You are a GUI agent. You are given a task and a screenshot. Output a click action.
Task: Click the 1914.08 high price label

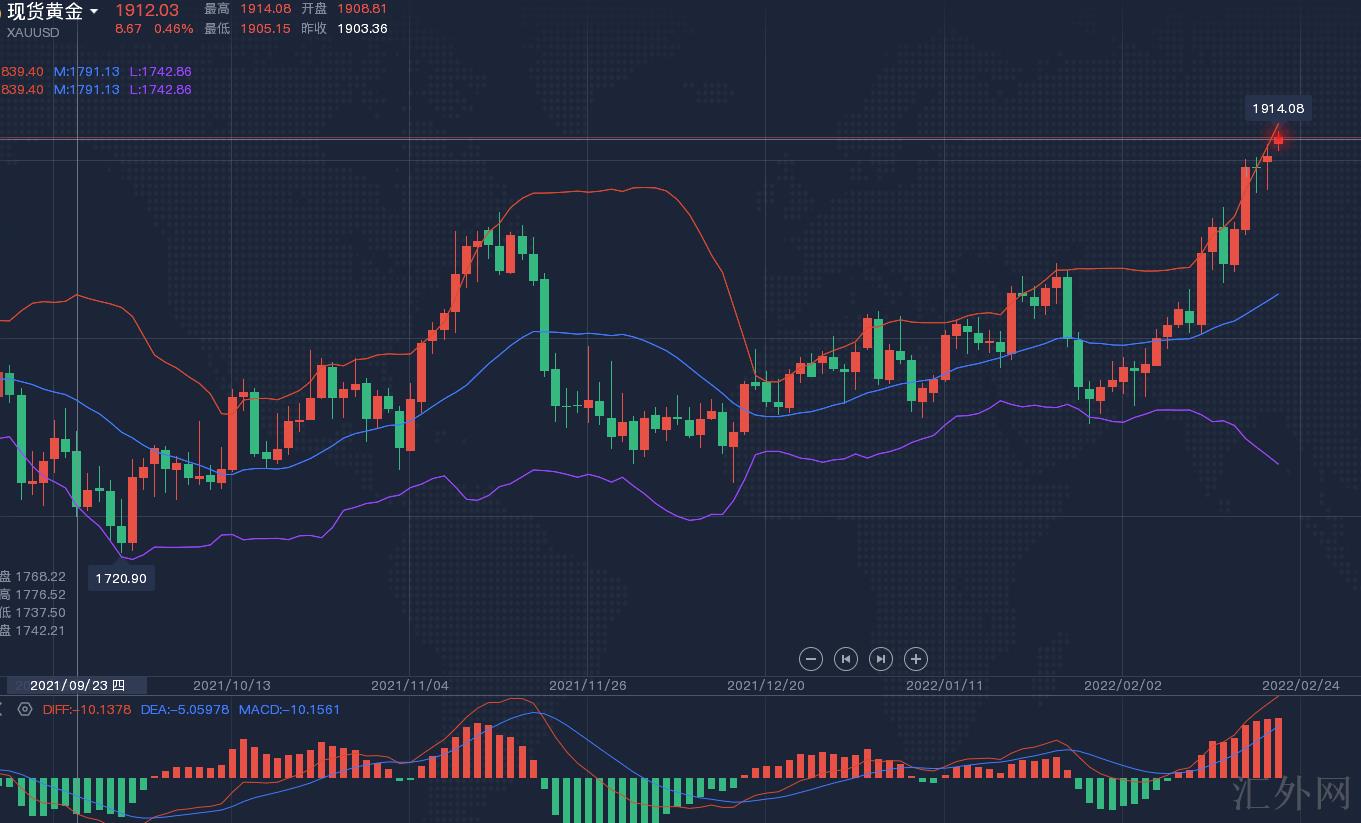point(1278,108)
